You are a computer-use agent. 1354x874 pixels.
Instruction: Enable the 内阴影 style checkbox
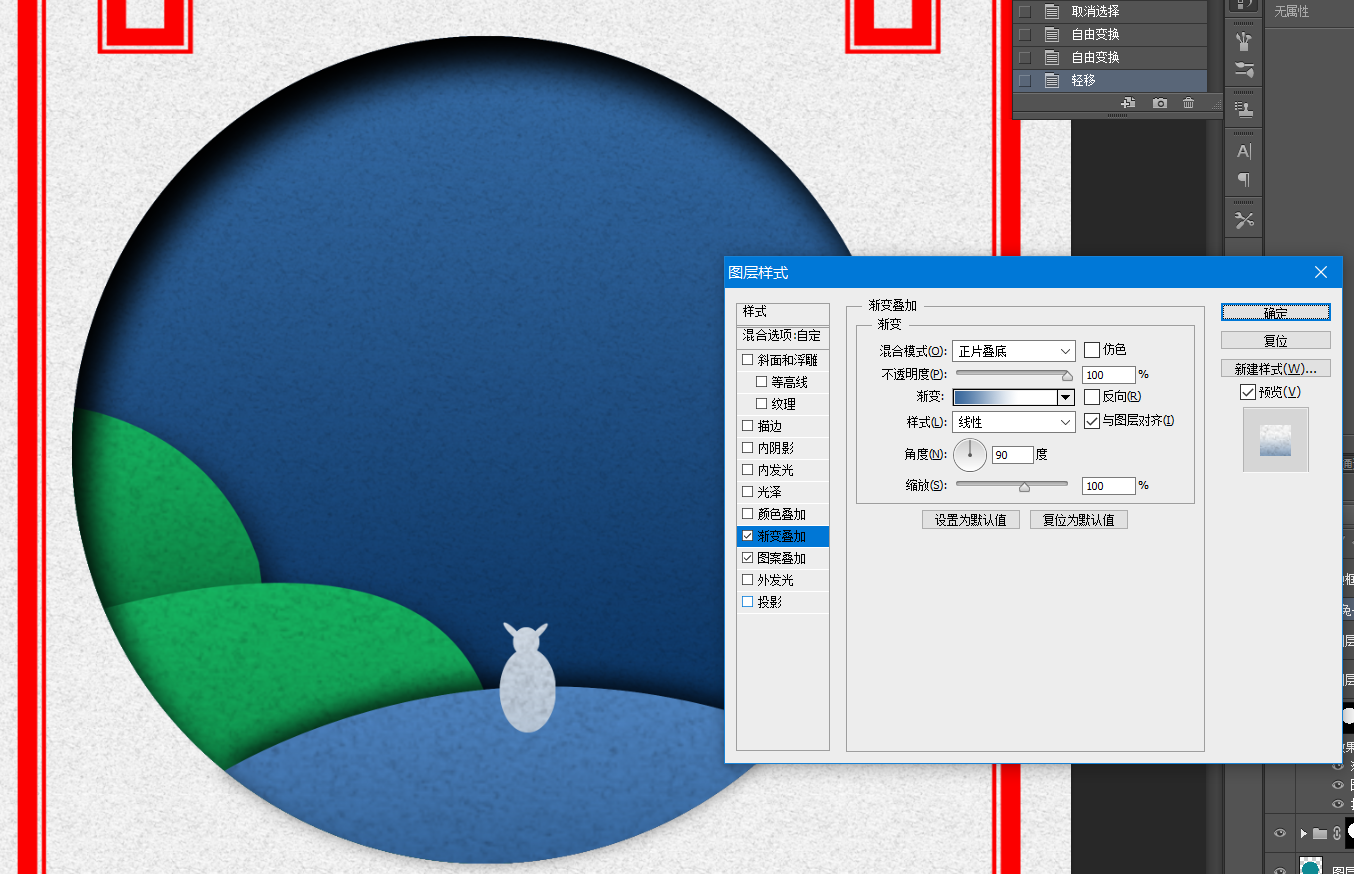(748, 448)
